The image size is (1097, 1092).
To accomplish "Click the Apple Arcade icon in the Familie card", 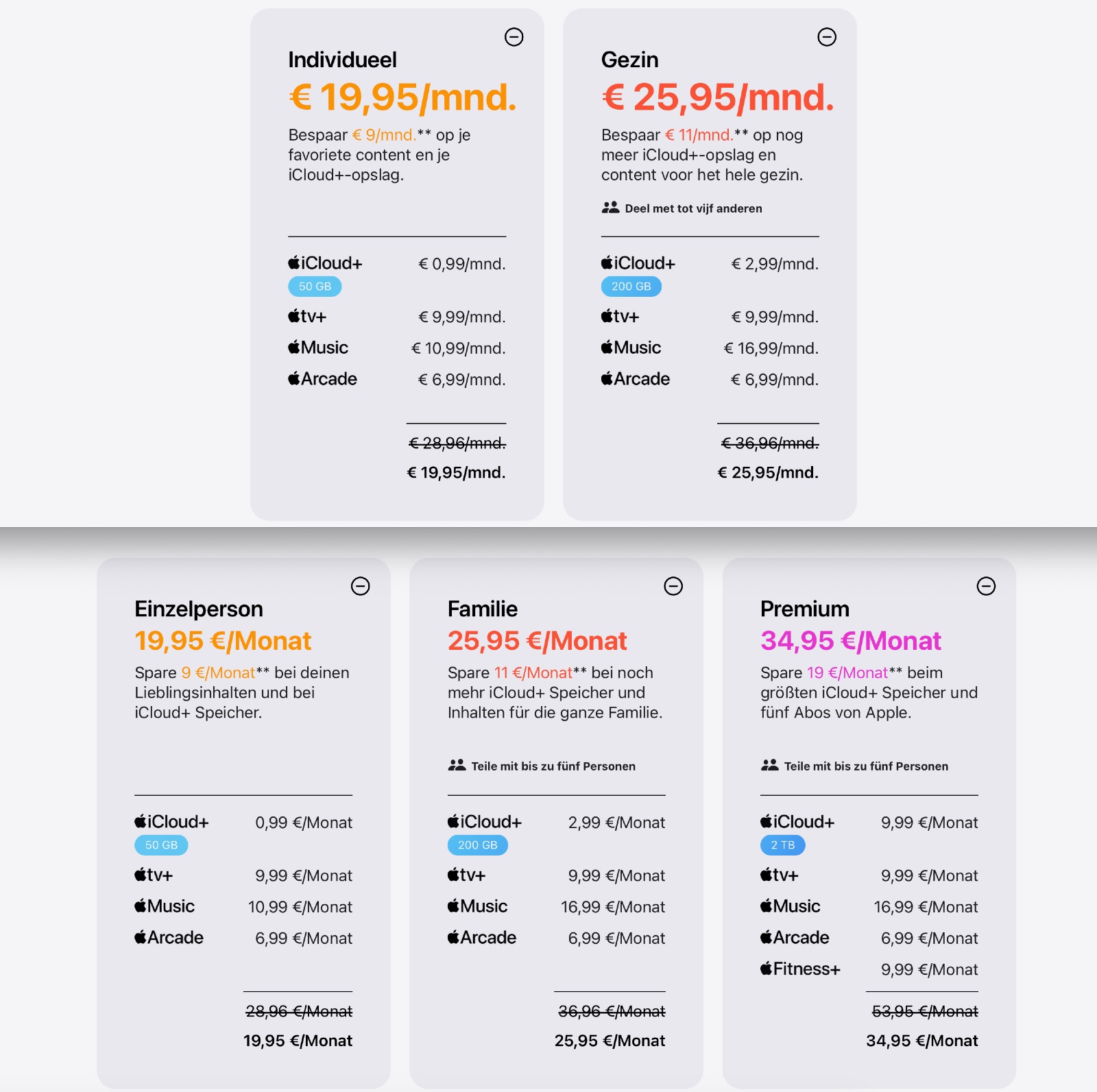I will 454,938.
